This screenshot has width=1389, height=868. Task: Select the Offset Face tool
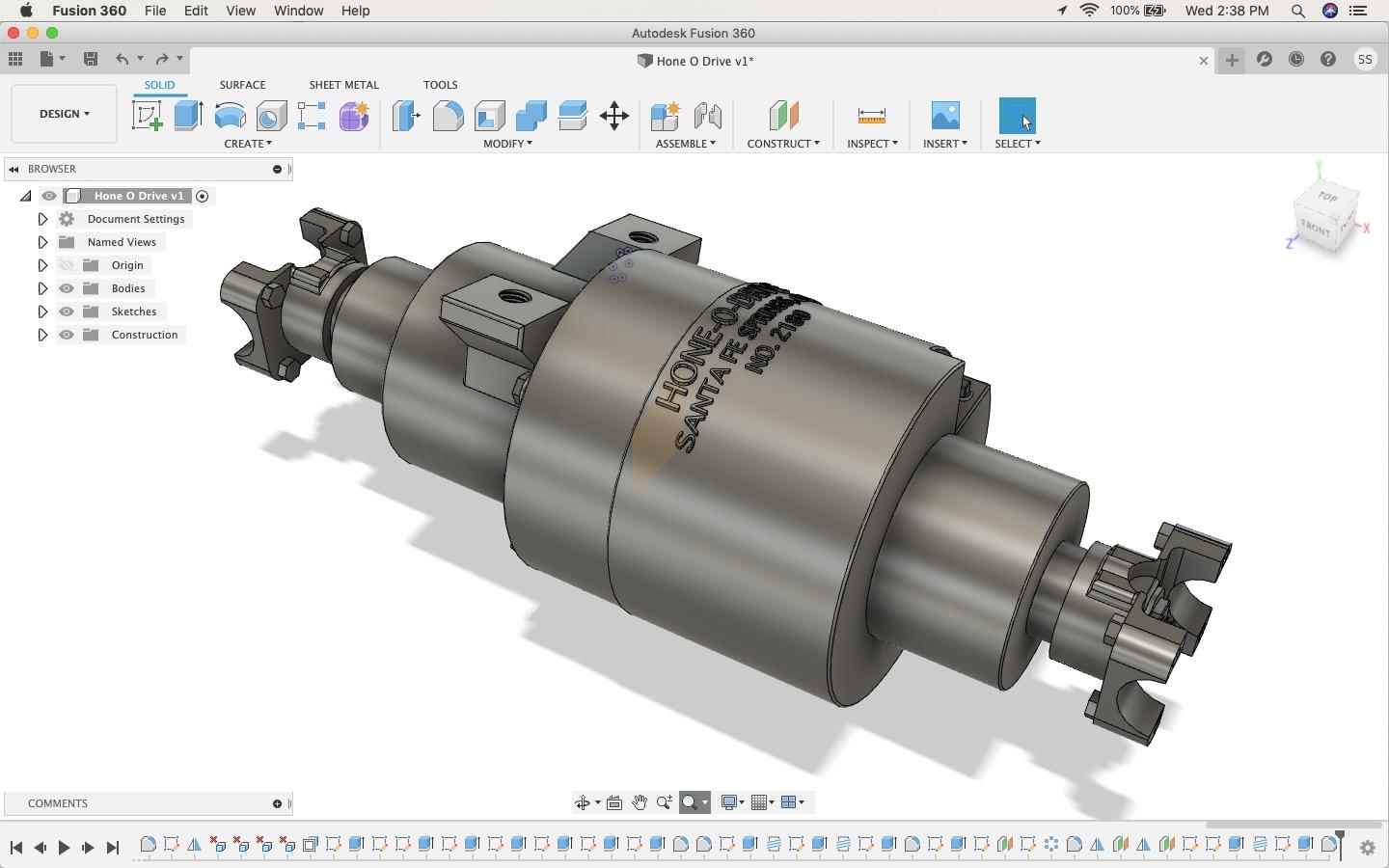pos(573,116)
